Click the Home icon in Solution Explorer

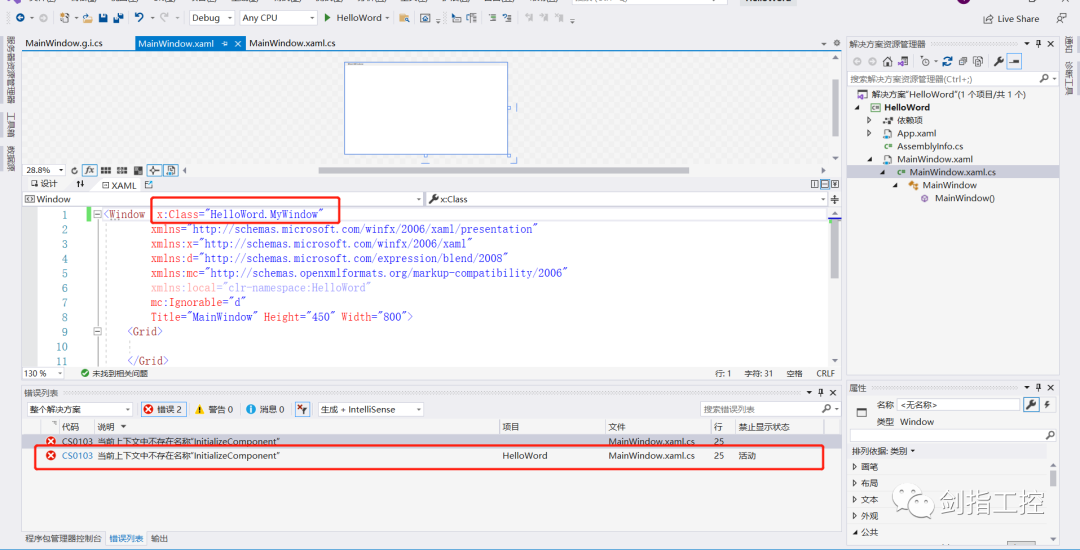888,61
